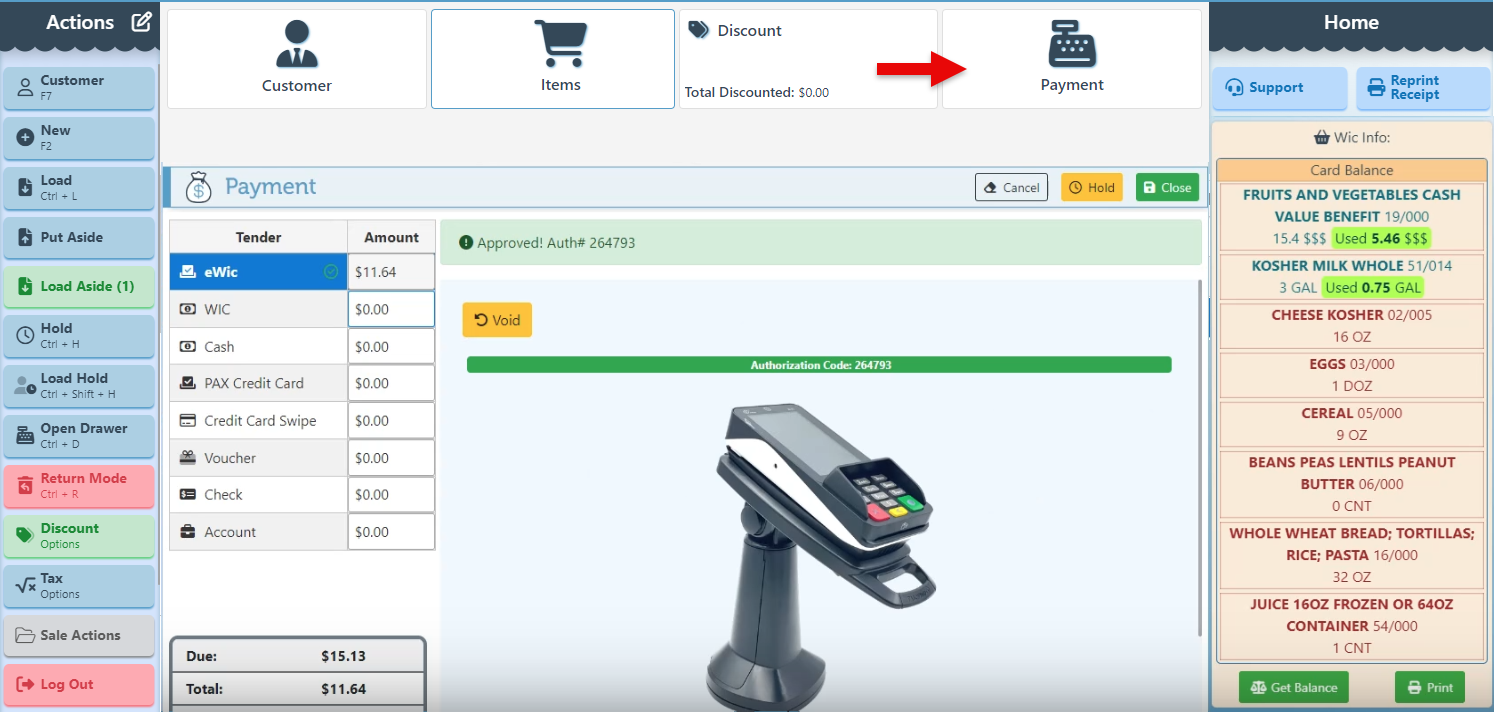Click the Reprint Receipt printer button
1495x712 pixels.
click(1422, 88)
